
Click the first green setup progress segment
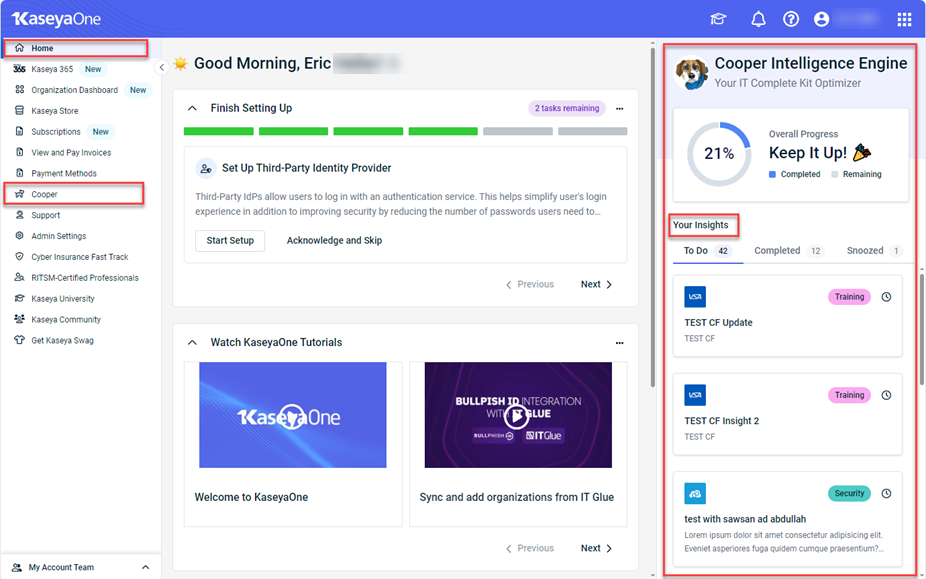coord(219,131)
